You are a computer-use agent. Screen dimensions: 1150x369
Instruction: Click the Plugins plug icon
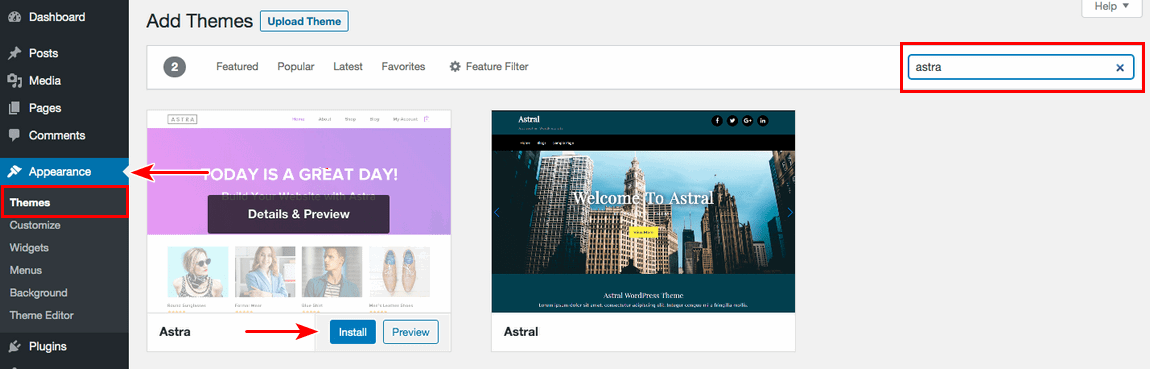coord(14,346)
